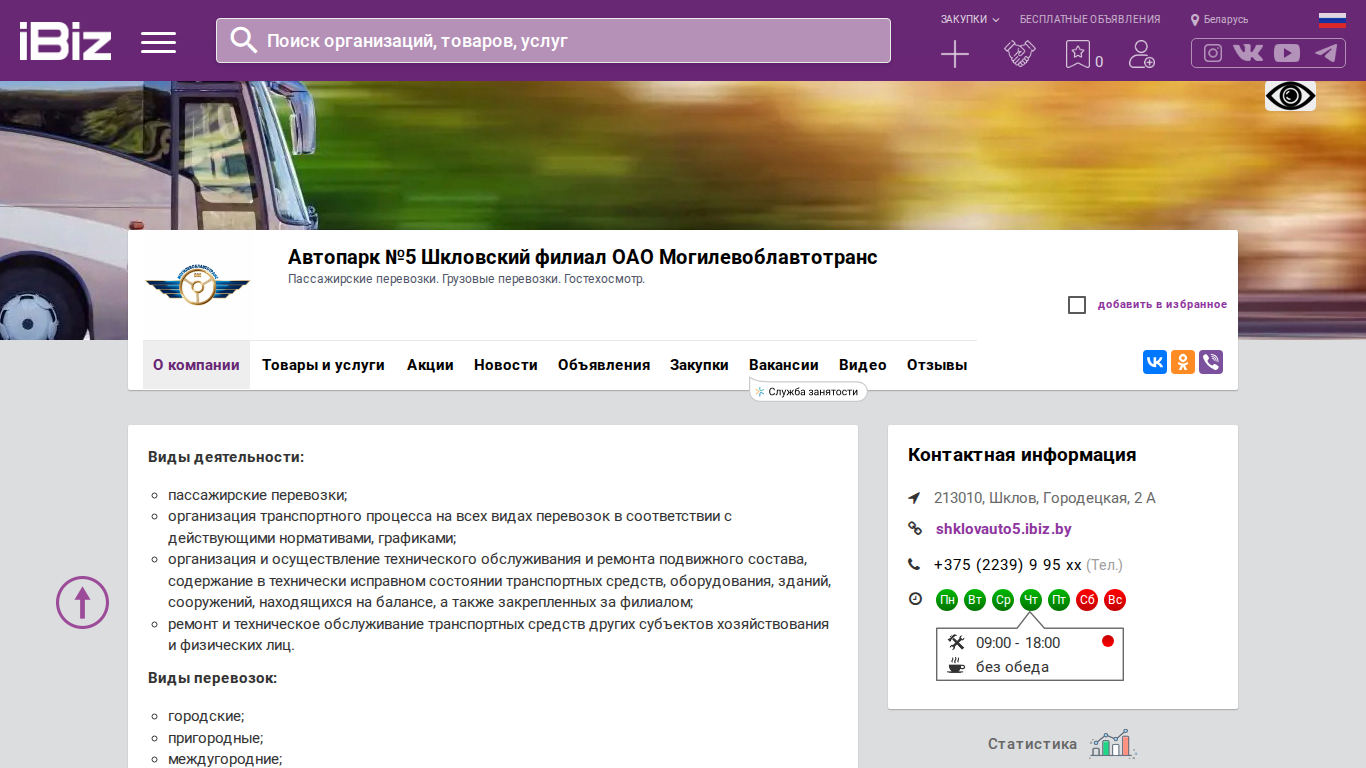Open the hamburger menu
This screenshot has width=1366, height=768.
click(x=158, y=42)
